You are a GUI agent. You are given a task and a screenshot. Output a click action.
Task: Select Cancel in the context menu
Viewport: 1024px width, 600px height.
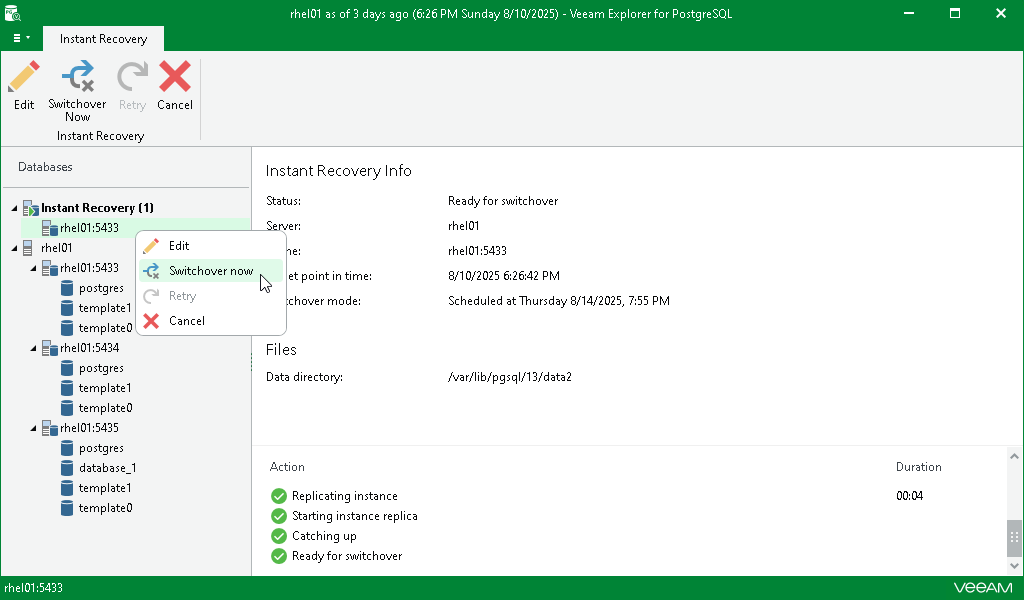point(187,321)
